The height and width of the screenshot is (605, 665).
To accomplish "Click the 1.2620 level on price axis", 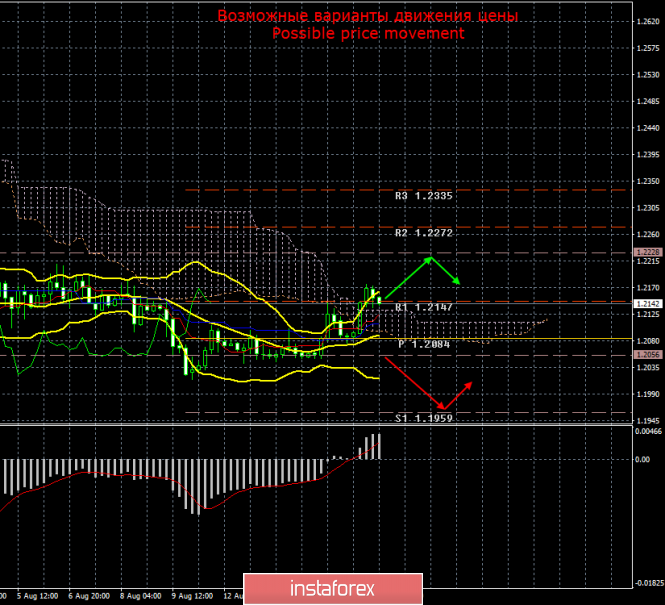I will [647, 21].
